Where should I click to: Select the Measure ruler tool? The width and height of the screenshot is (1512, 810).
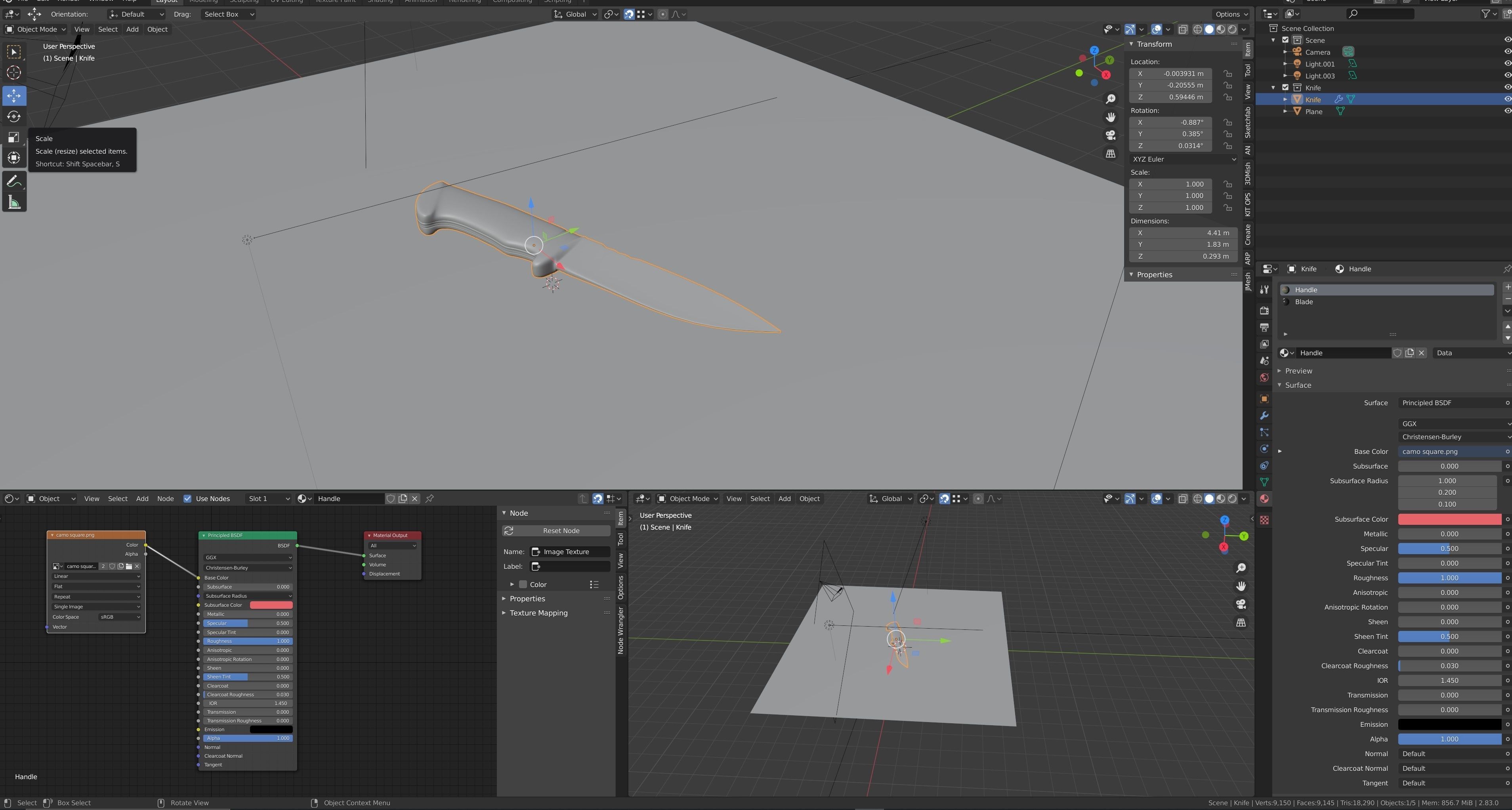coord(13,203)
